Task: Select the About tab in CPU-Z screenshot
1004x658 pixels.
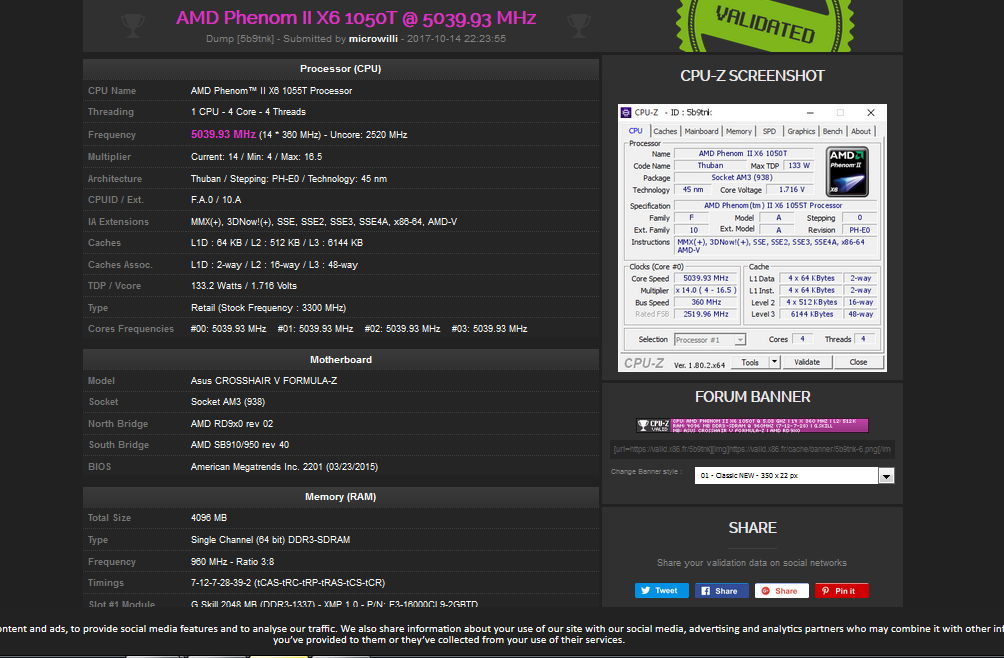Action: (861, 131)
